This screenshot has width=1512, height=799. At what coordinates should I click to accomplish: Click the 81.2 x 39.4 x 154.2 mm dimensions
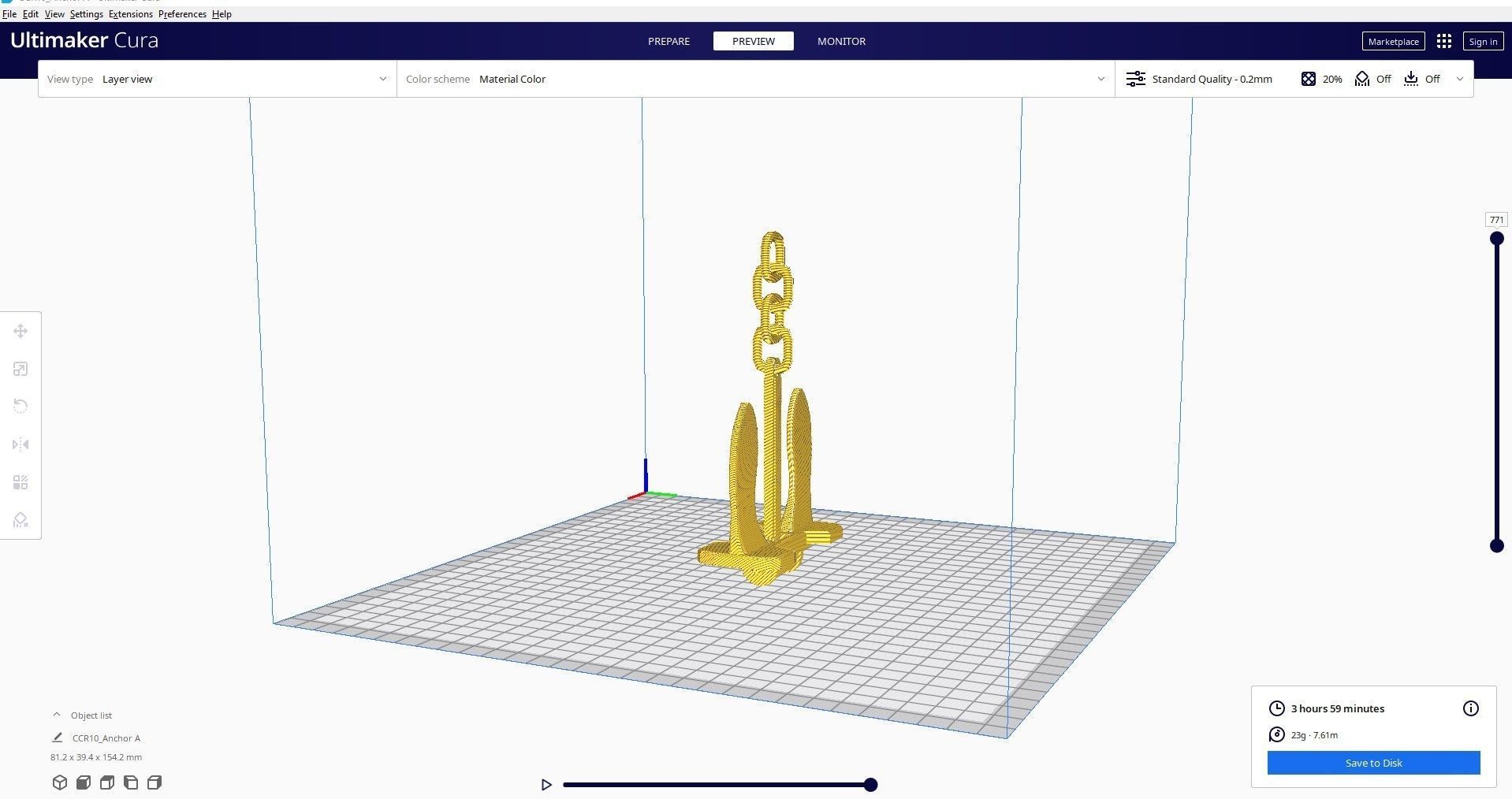pyautogui.click(x=96, y=757)
